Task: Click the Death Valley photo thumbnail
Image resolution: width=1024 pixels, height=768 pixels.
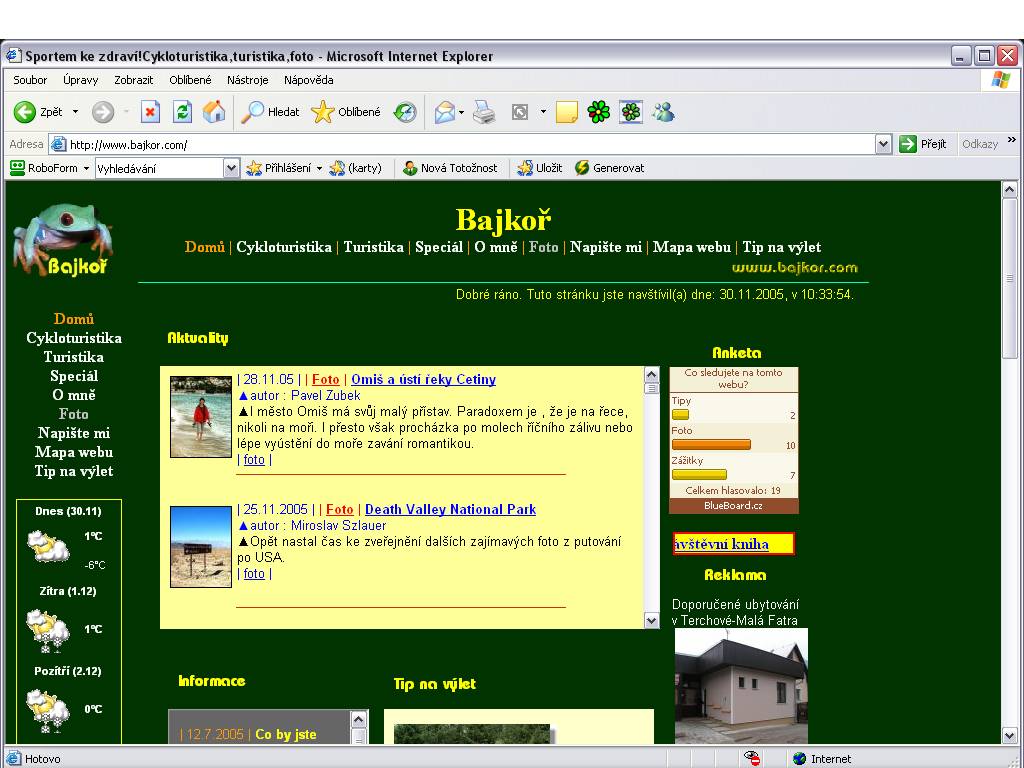Action: pos(200,547)
